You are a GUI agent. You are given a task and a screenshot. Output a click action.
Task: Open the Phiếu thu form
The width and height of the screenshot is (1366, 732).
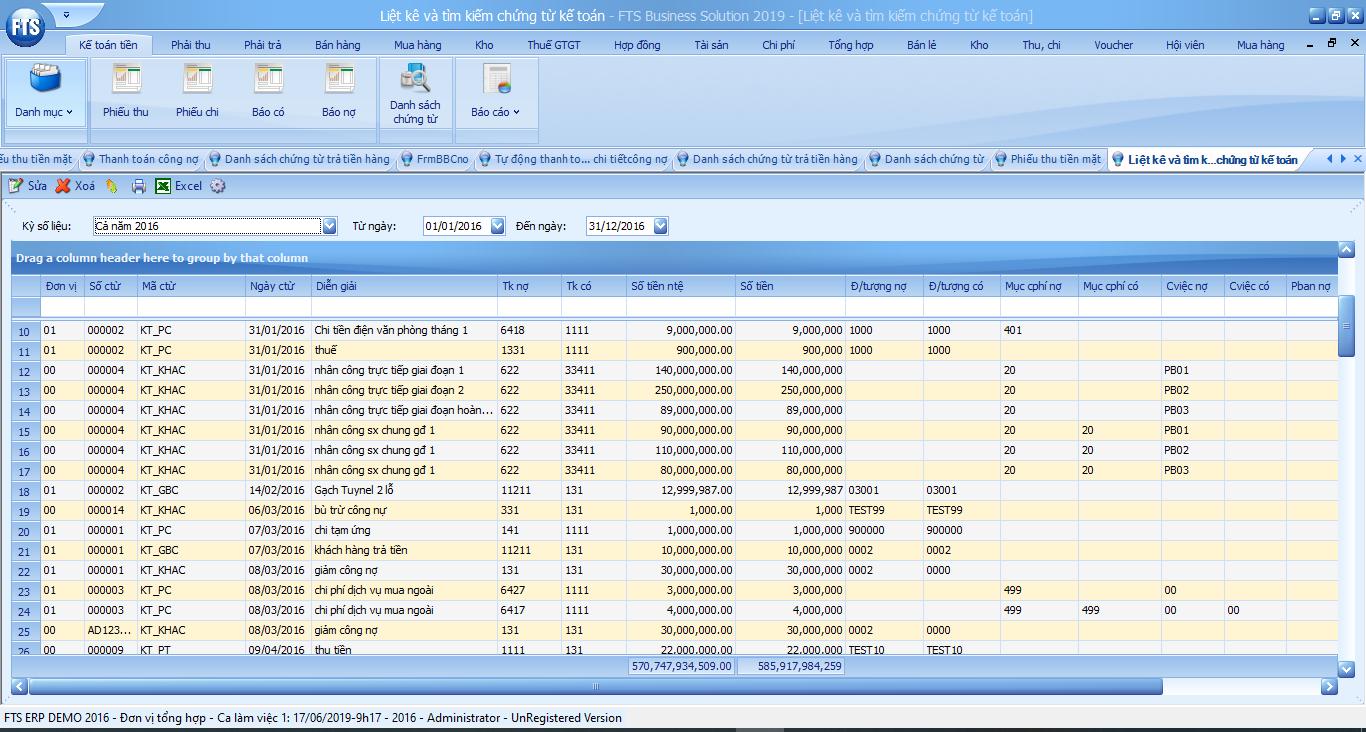(x=126, y=93)
